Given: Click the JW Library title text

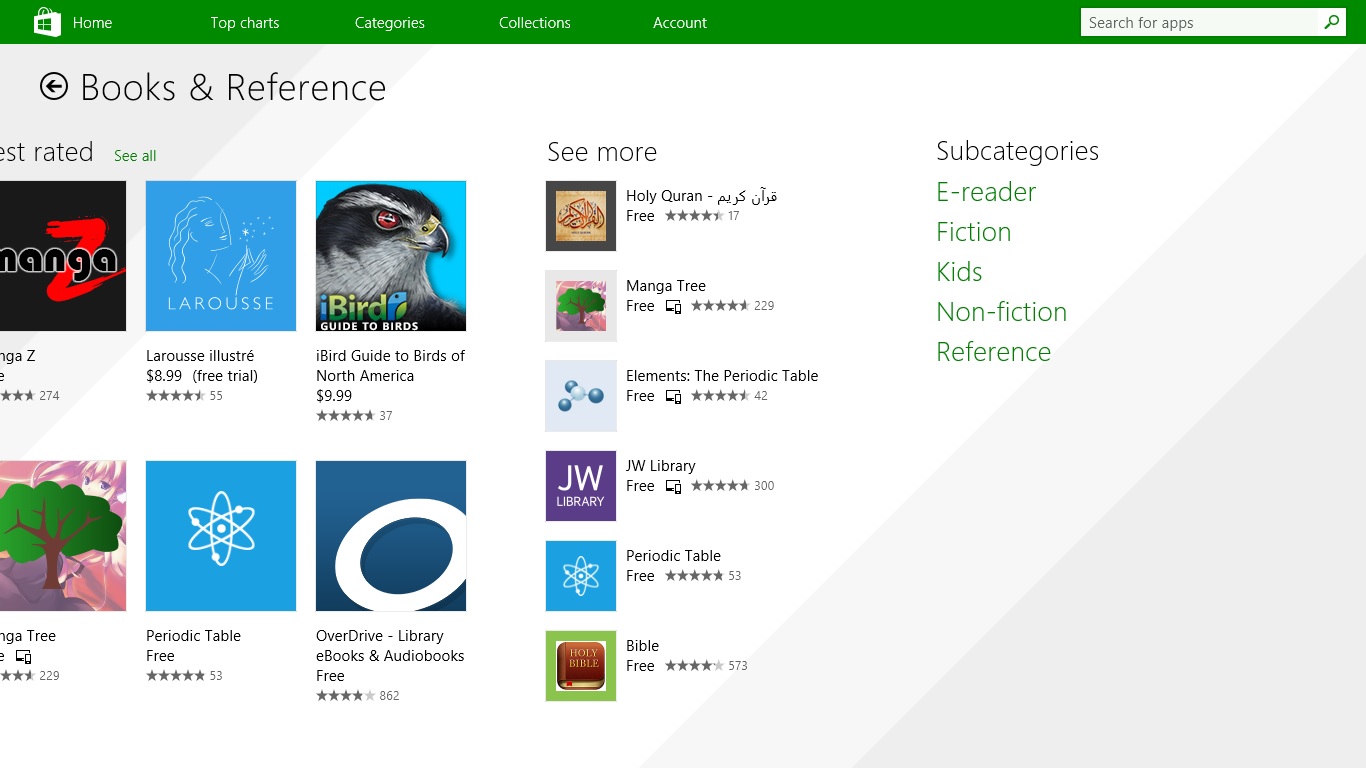Looking at the screenshot, I should [x=661, y=466].
